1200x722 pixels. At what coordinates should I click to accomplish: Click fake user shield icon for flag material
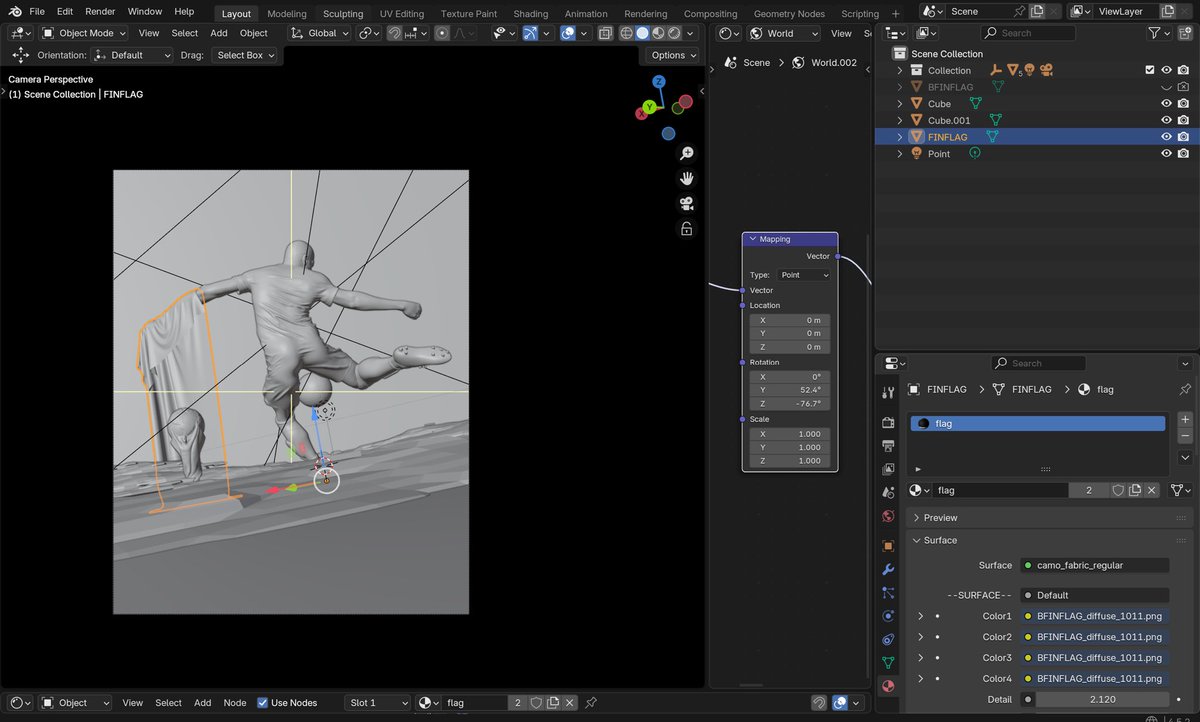pyautogui.click(x=1119, y=490)
